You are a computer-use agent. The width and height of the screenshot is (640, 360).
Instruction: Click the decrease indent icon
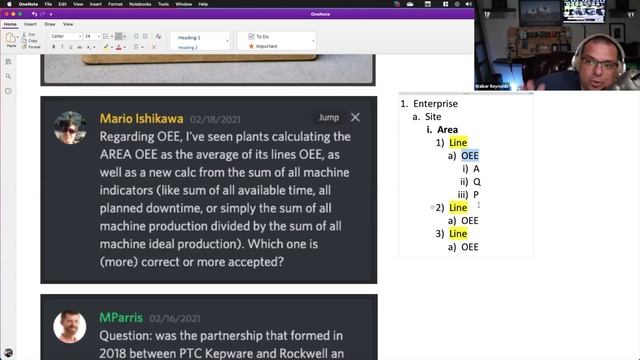point(136,36)
